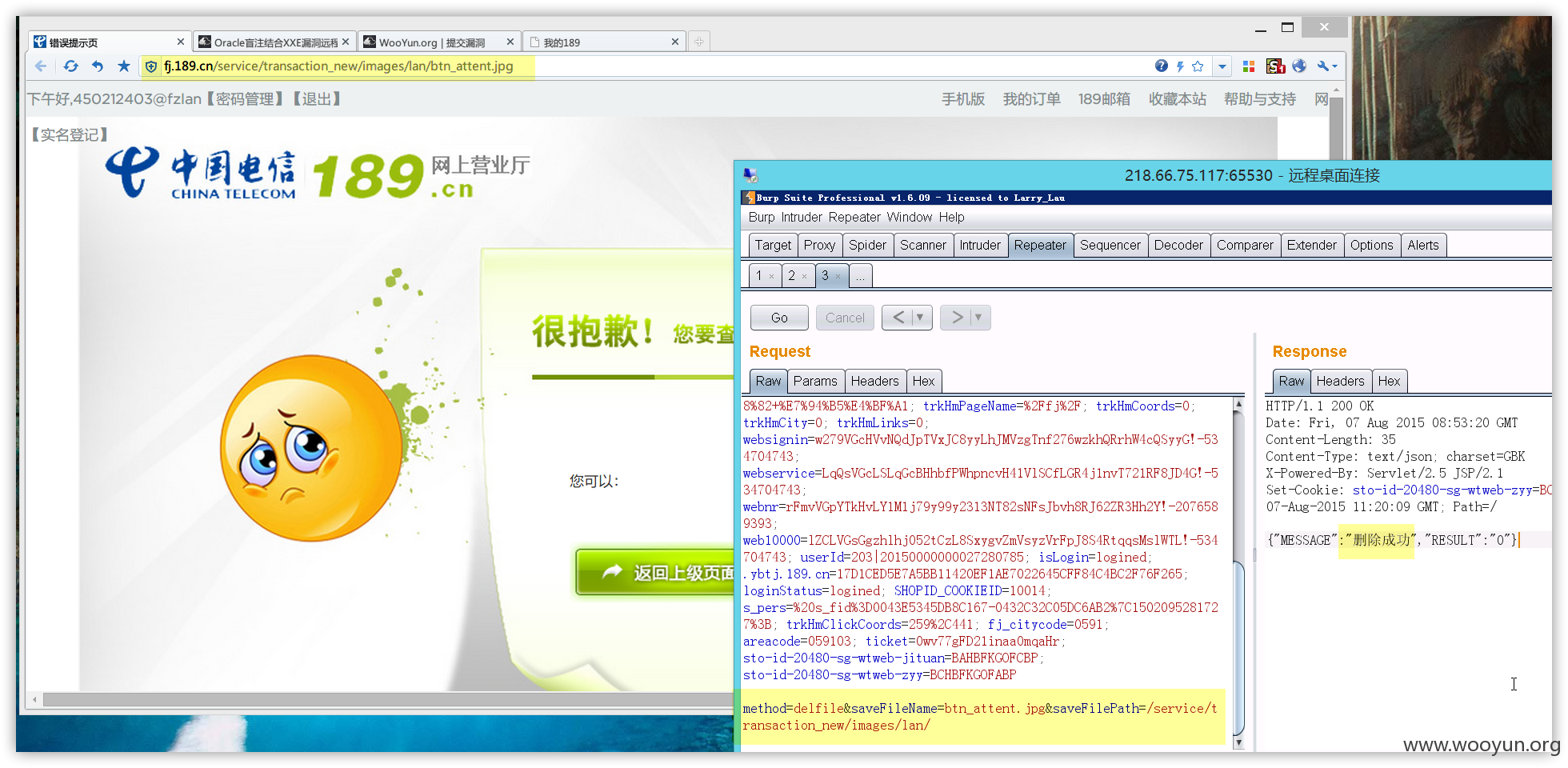Switch to the Scanner tab
The width and height of the screenshot is (1568, 768).
pyautogui.click(x=922, y=245)
